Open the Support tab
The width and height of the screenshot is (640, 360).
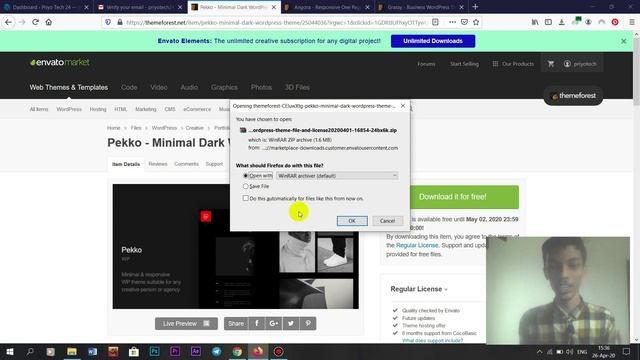tap(214, 164)
